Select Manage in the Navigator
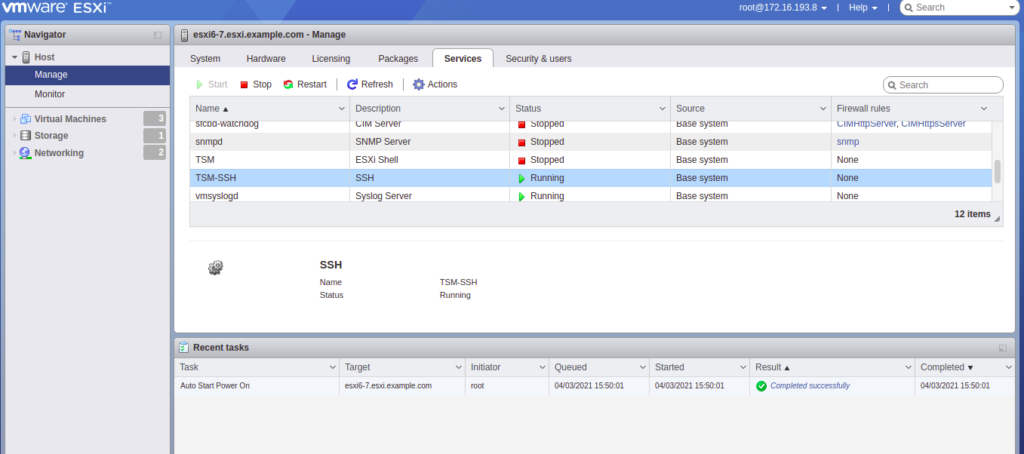The height and width of the screenshot is (454, 1024). coord(87,75)
